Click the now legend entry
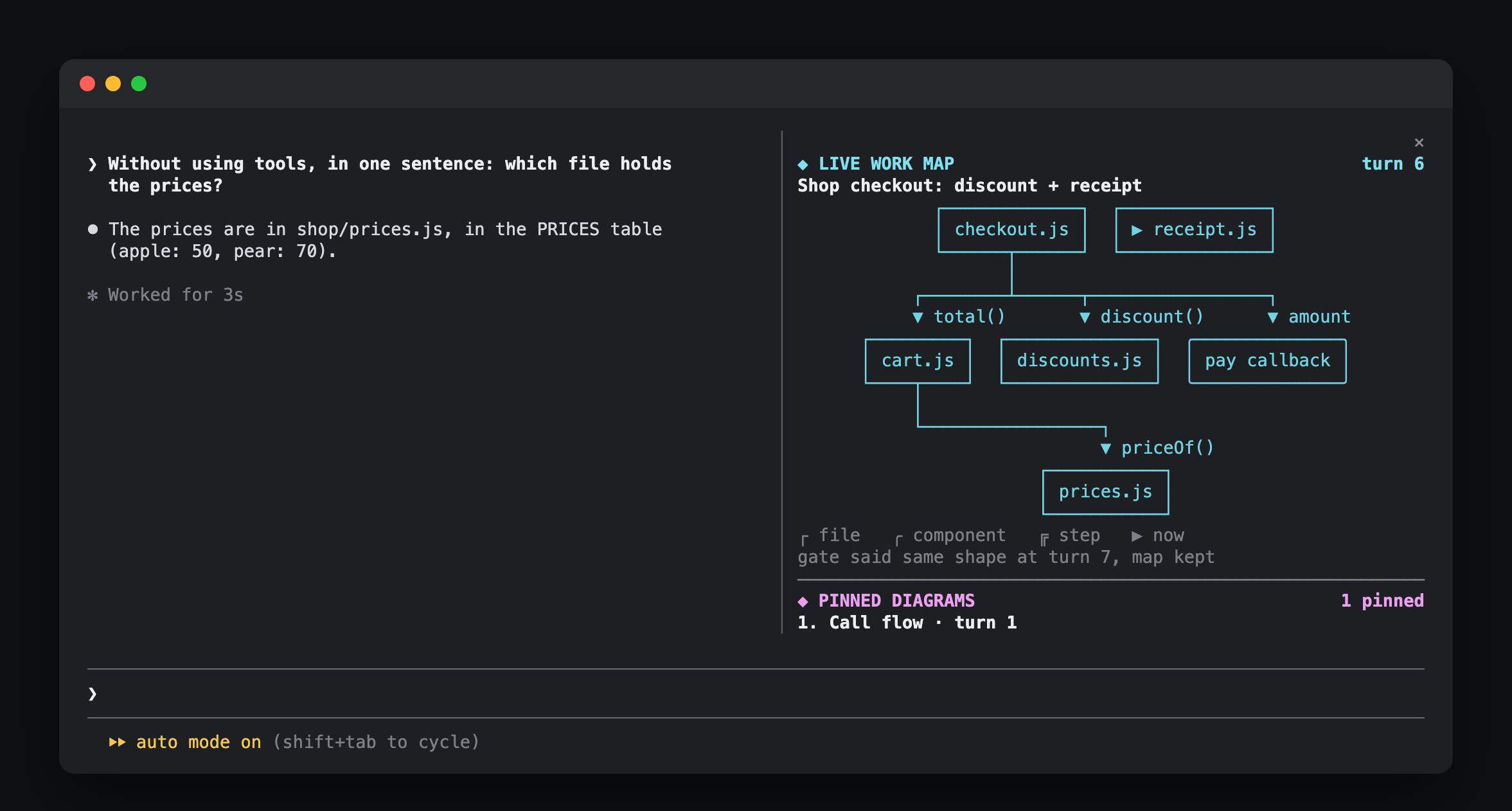The width and height of the screenshot is (1512, 811). point(1158,535)
